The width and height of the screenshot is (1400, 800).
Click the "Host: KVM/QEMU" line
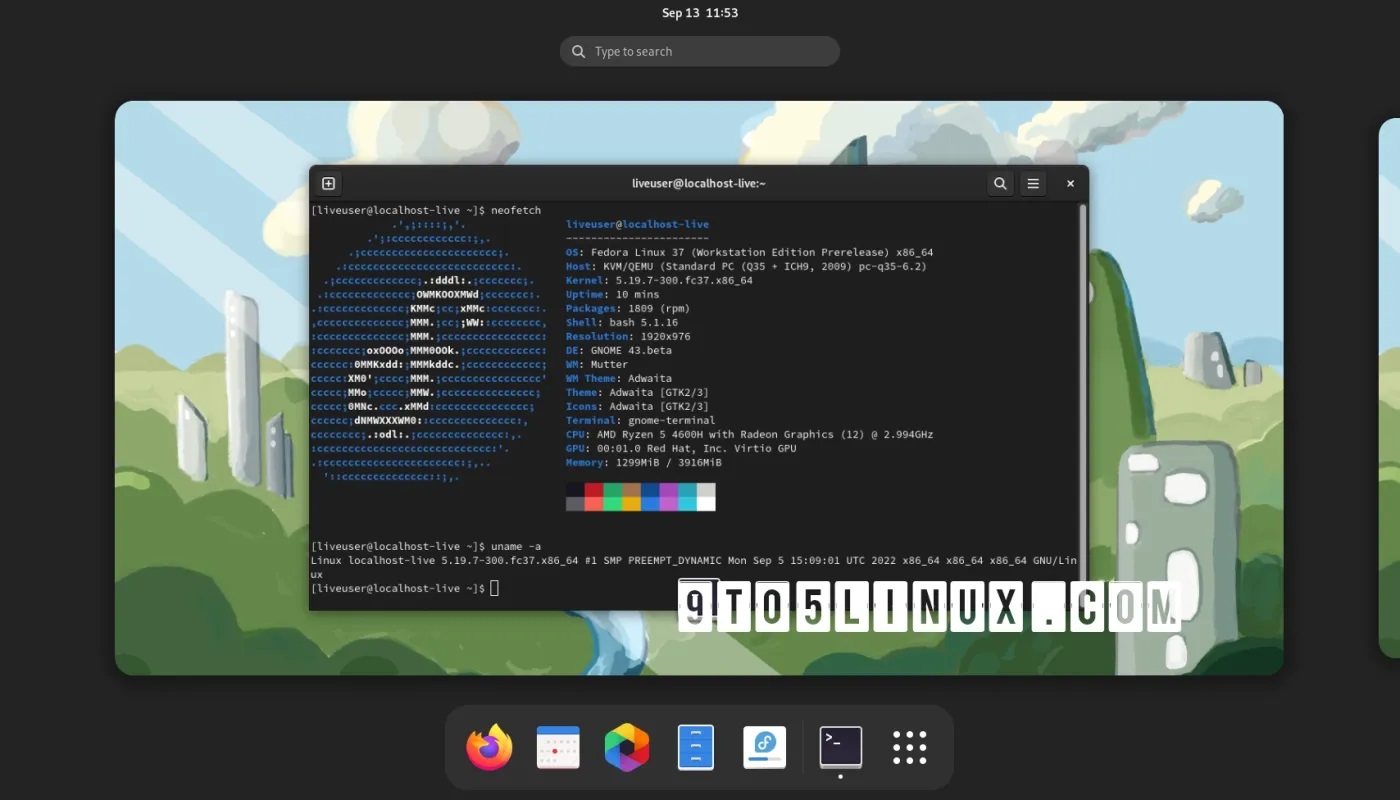746,266
